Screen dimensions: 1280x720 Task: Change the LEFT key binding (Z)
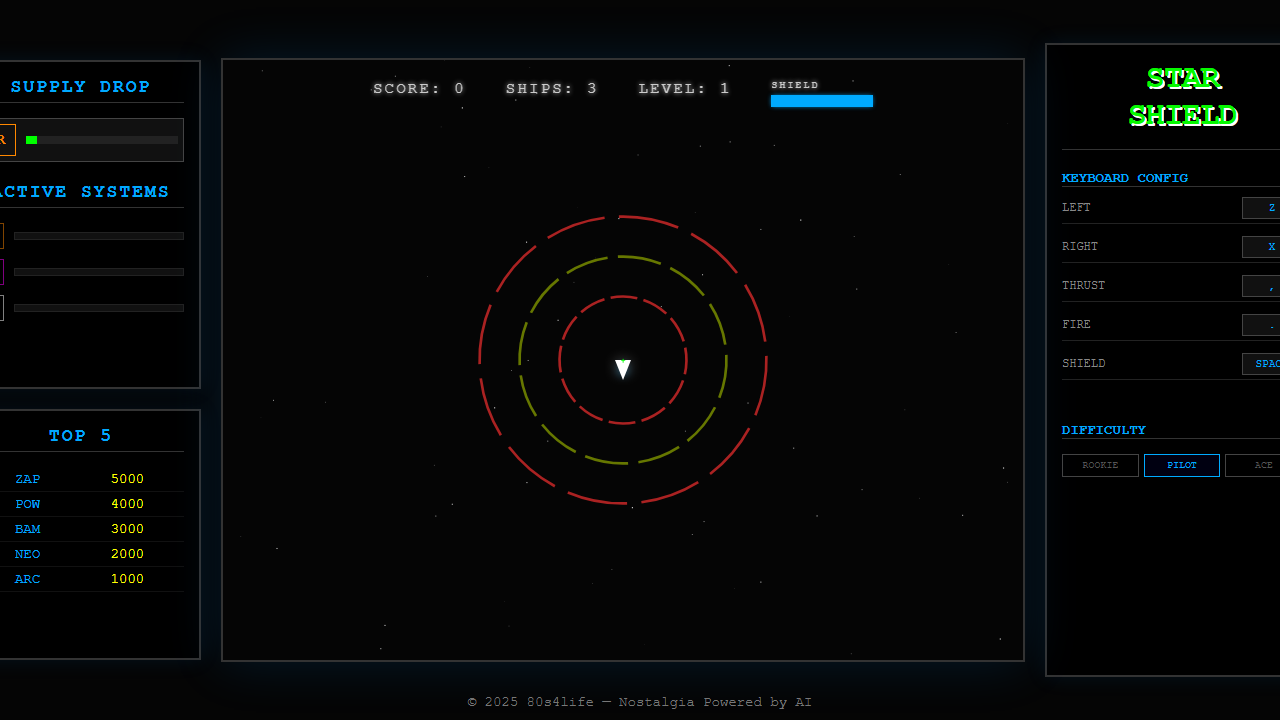point(1261,208)
